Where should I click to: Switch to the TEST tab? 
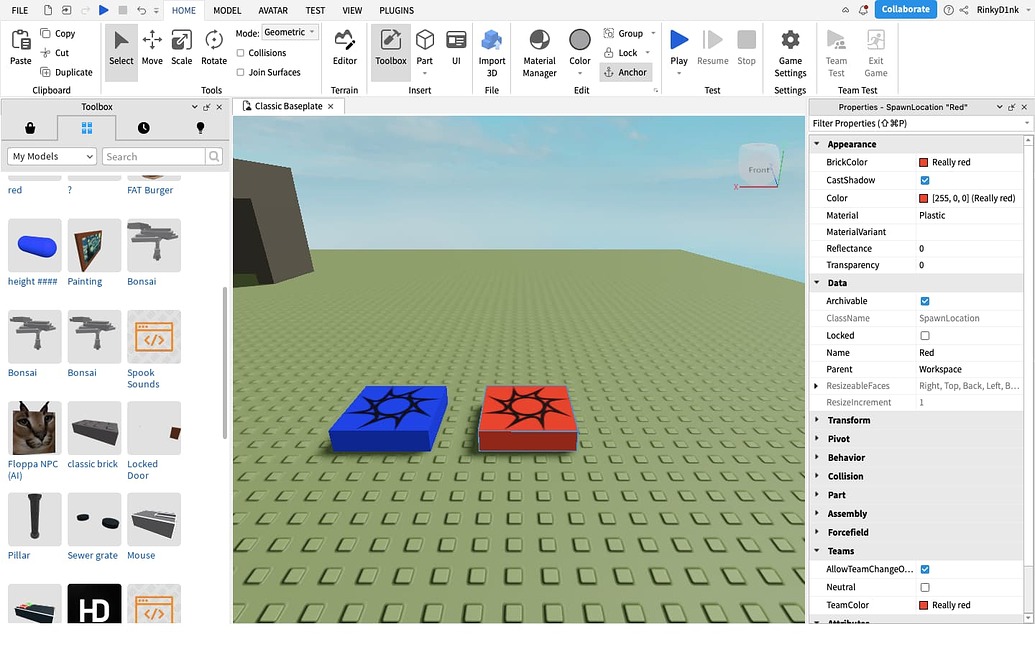pos(315,11)
